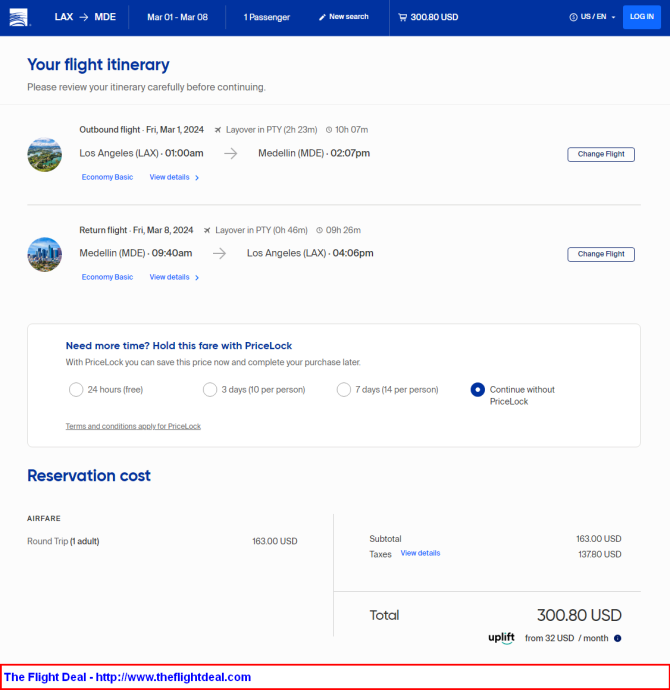Click the return duration clock icon
This screenshot has height=690, width=670.
319,230
